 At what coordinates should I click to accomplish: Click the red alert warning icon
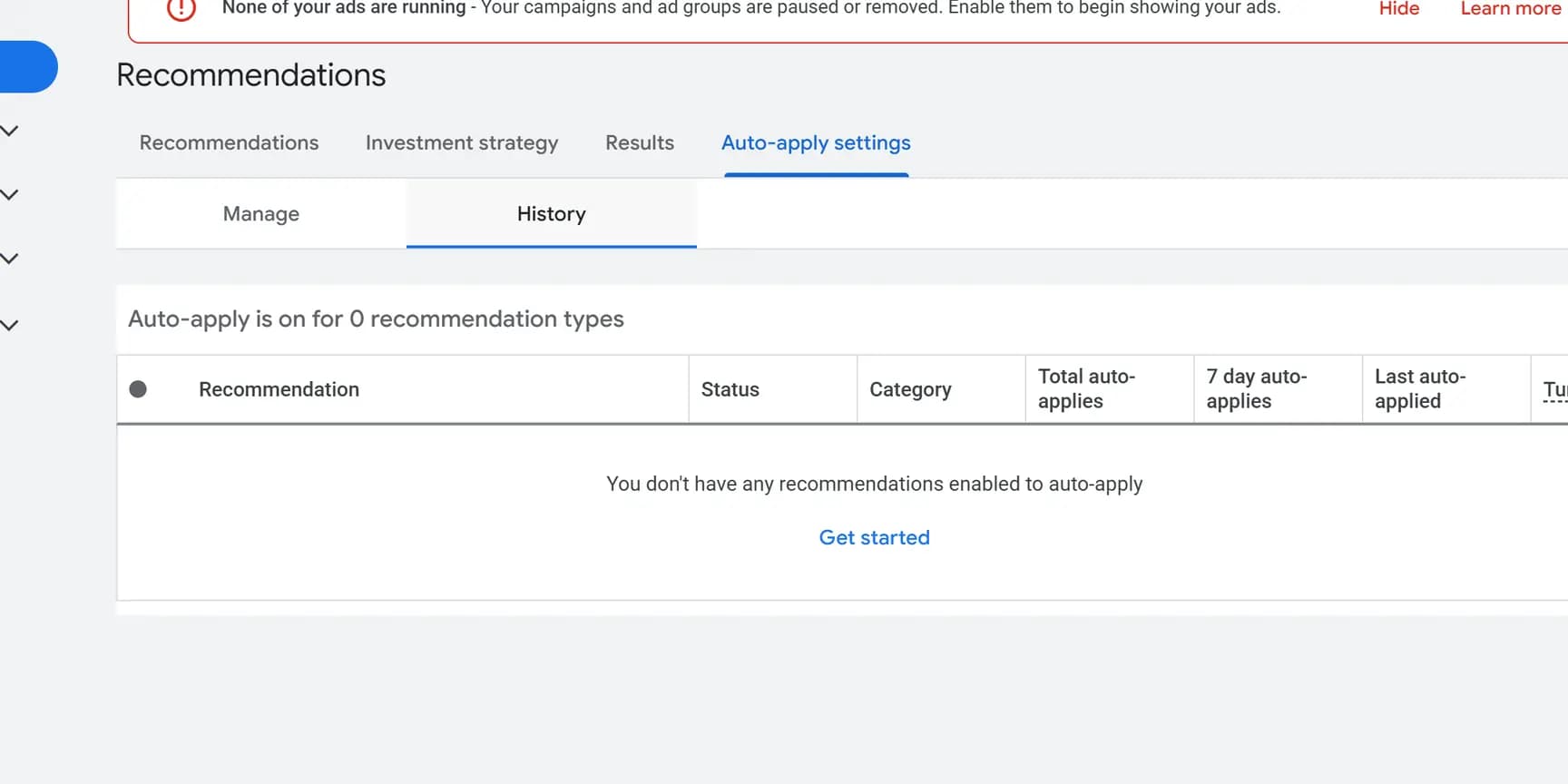coord(181,9)
